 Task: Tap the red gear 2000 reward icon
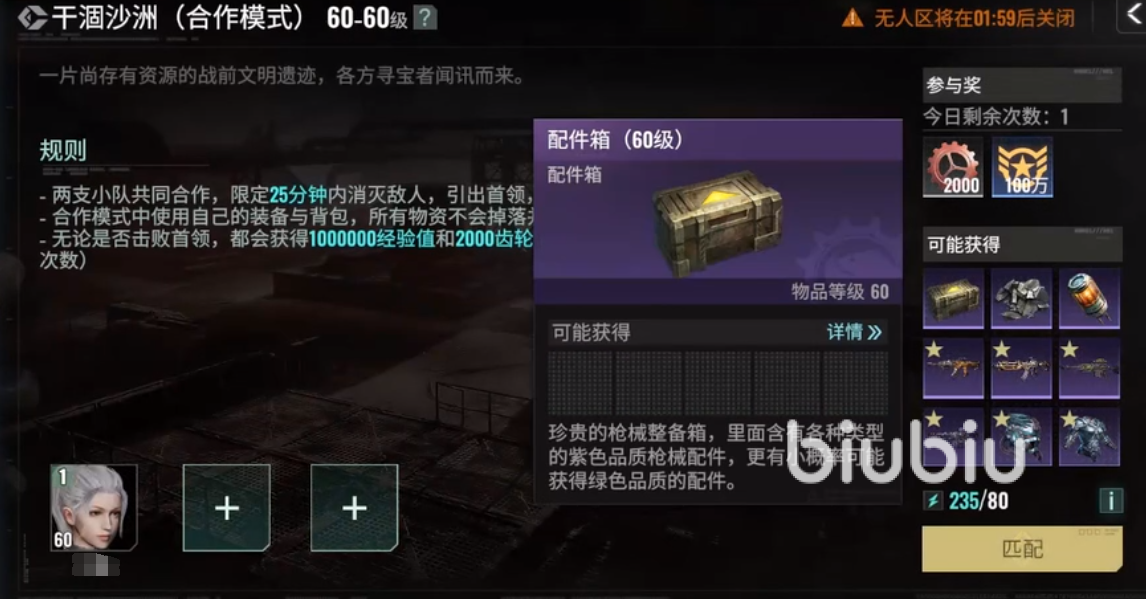(x=953, y=167)
